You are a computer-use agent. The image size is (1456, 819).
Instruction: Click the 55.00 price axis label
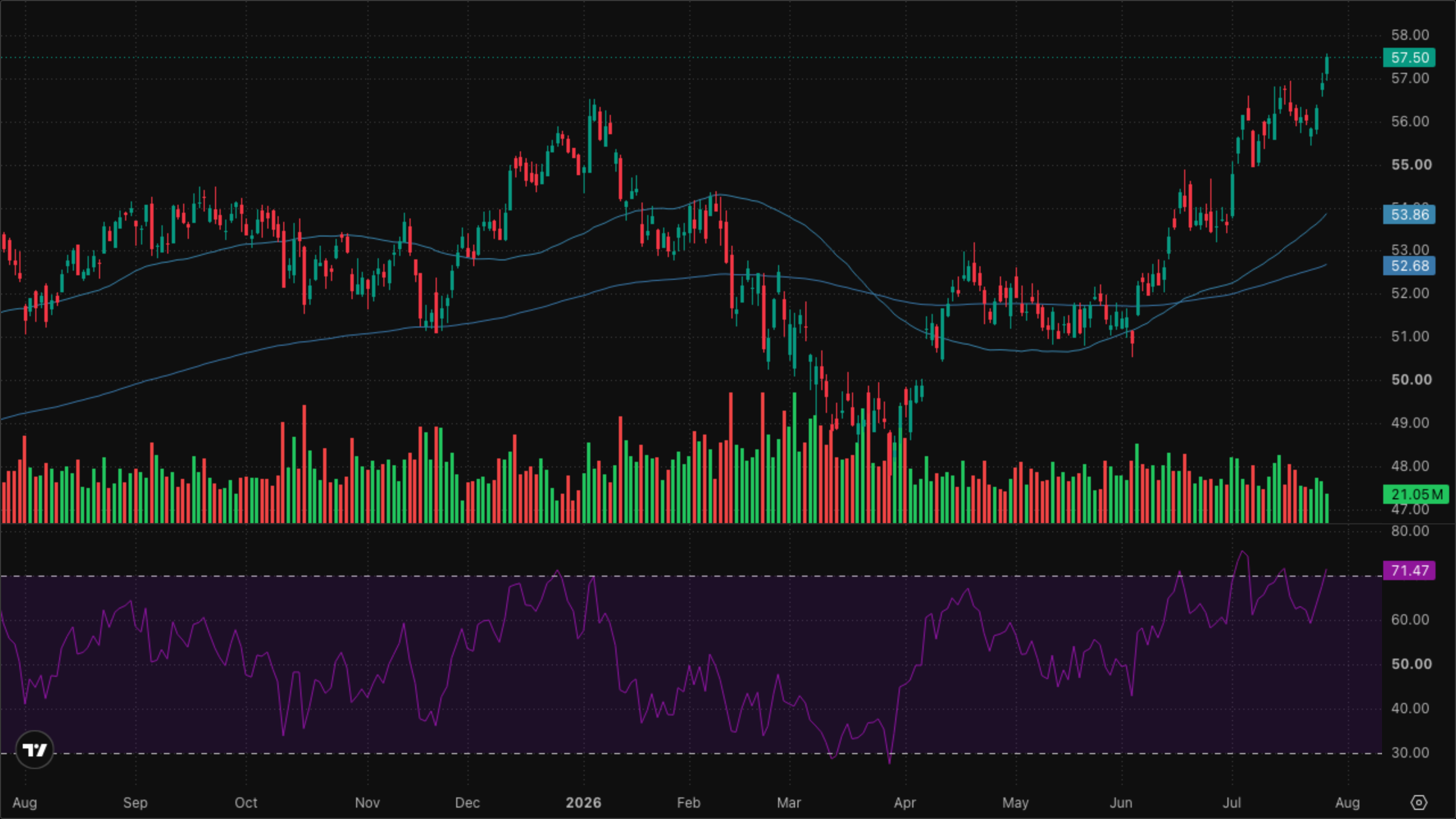[x=1411, y=164]
